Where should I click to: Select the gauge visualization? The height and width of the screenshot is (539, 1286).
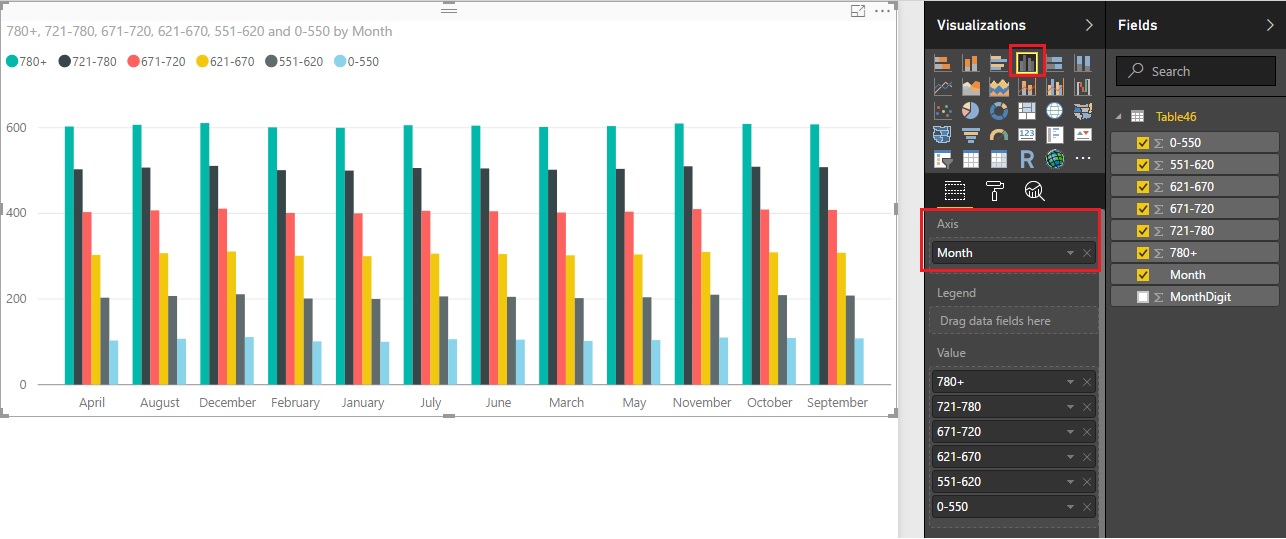coord(998,135)
